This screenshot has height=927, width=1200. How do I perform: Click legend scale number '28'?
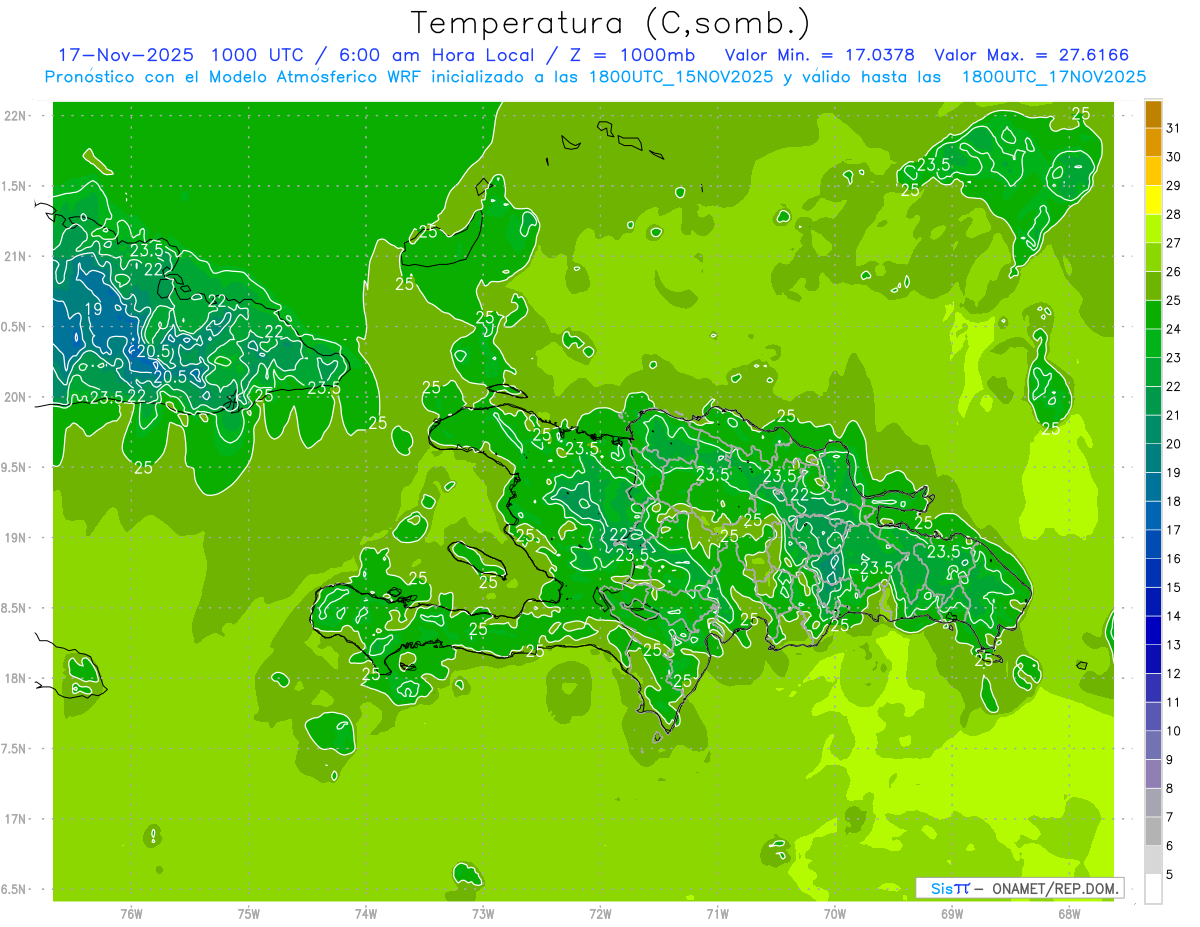pyautogui.click(x=1174, y=214)
